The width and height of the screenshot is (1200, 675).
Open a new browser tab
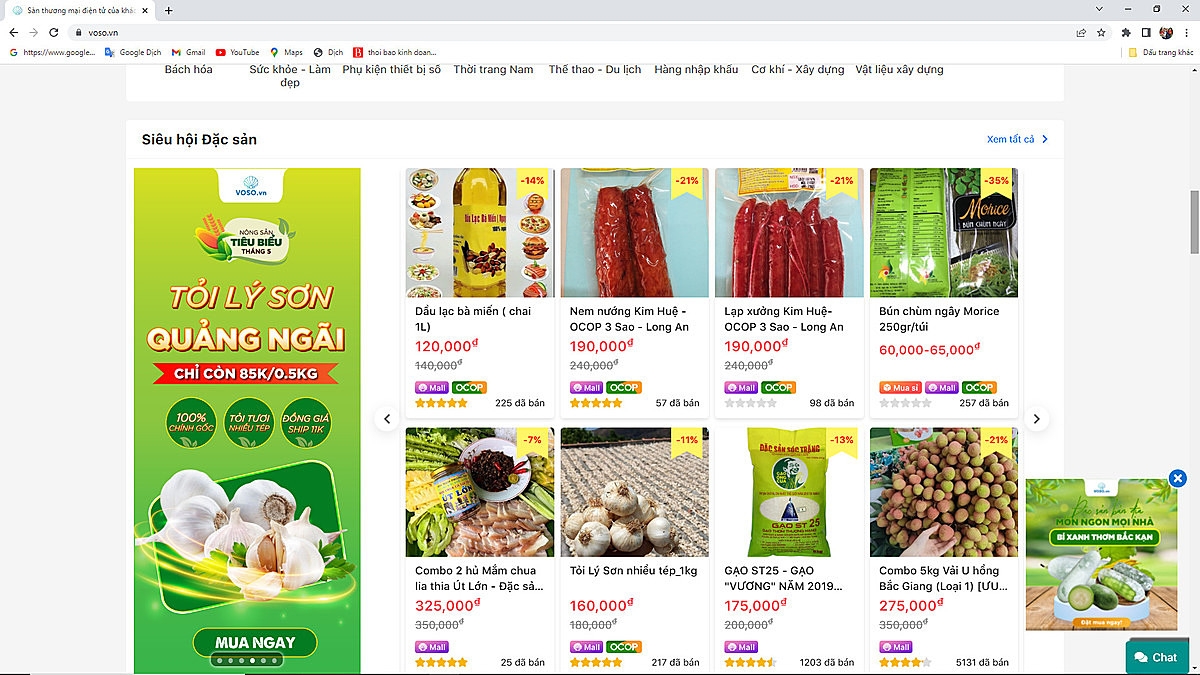pyautogui.click(x=168, y=10)
